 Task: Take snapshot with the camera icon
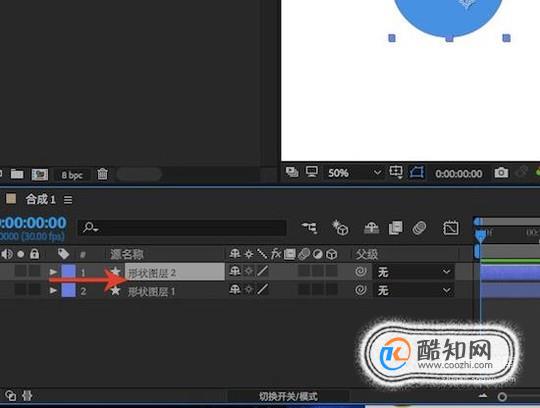pos(501,172)
